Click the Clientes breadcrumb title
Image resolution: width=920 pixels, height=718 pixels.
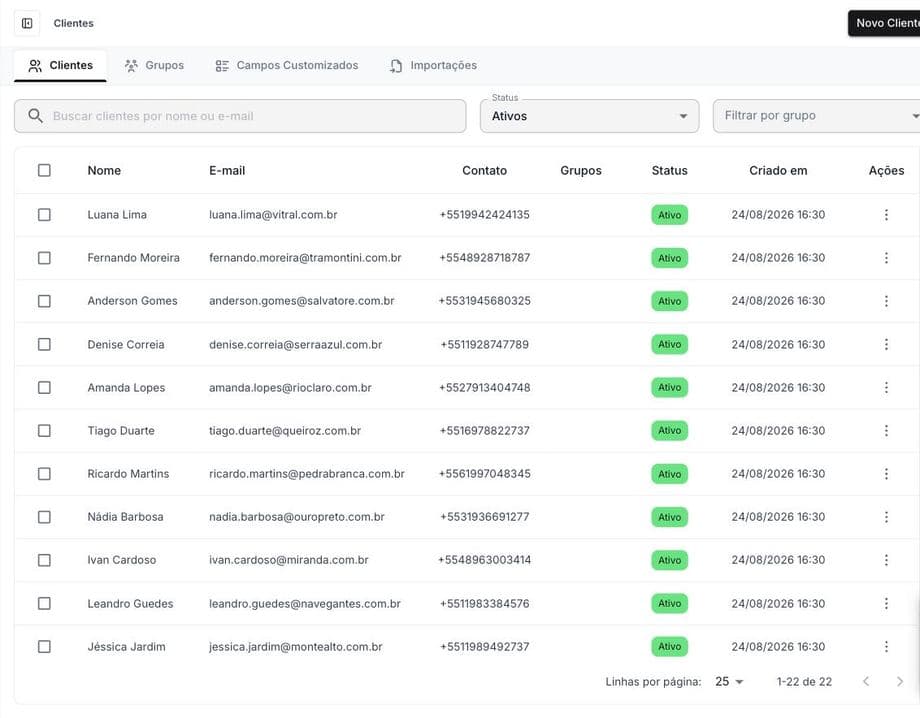[73, 23]
